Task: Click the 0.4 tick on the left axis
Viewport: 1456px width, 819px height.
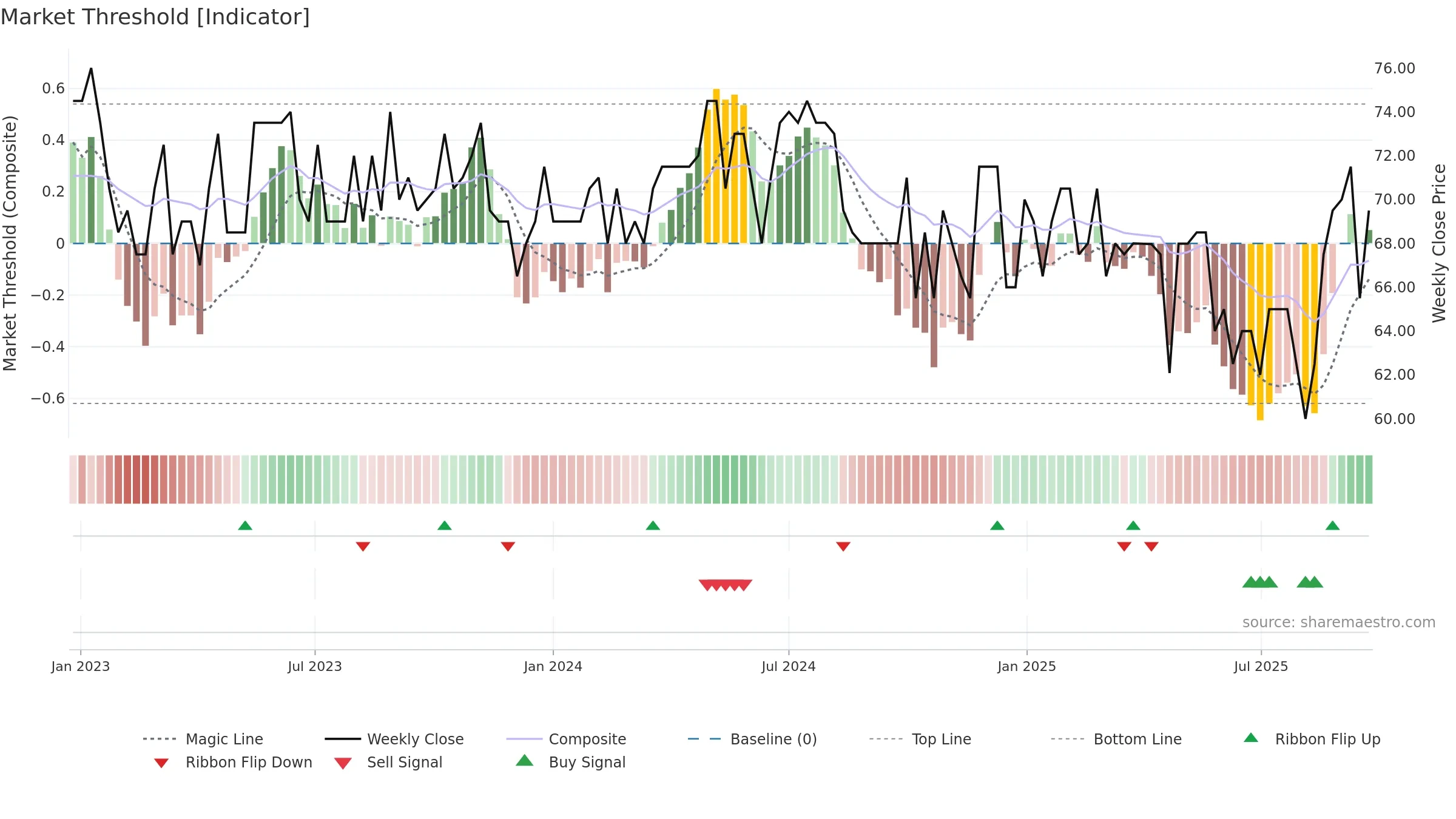Action: [x=53, y=140]
